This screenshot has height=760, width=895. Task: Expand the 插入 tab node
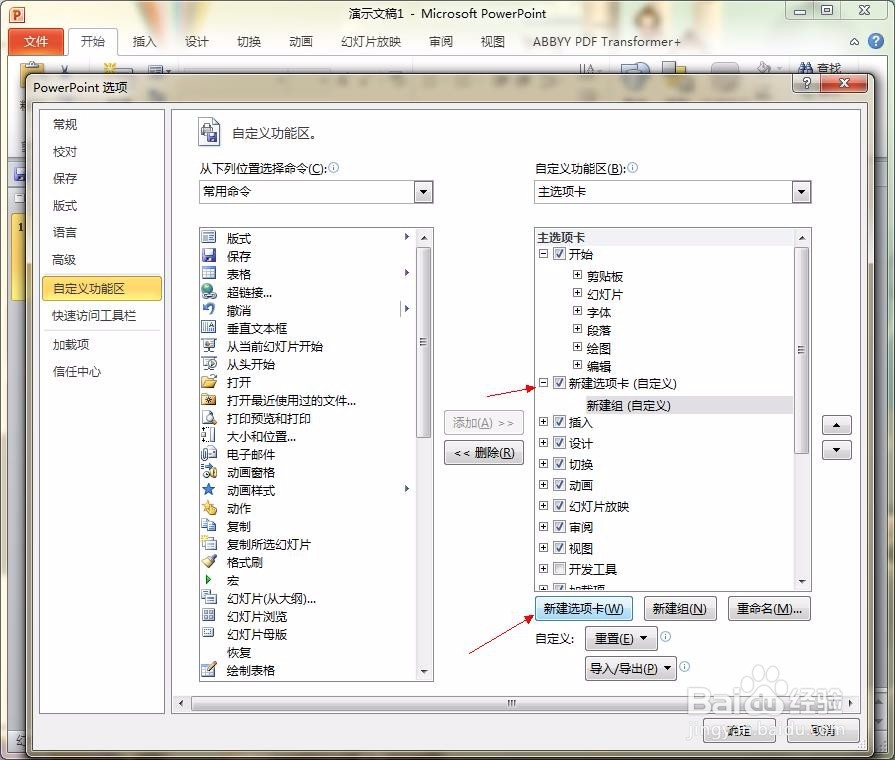pos(543,421)
